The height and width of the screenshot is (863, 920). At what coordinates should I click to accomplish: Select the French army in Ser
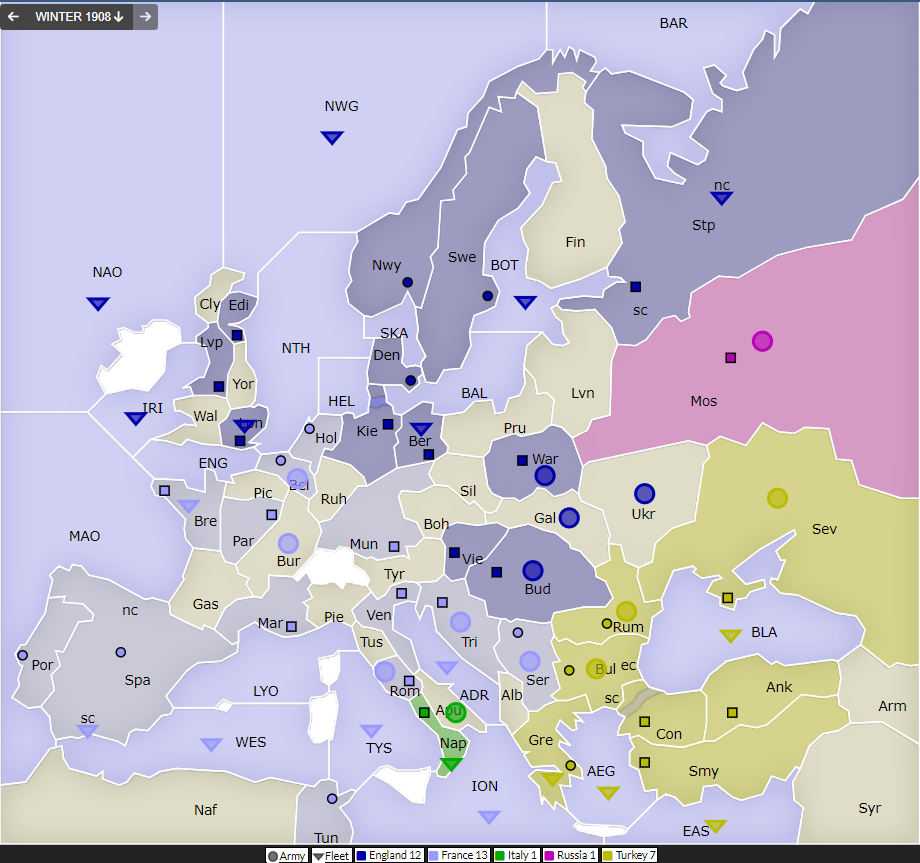(530, 661)
